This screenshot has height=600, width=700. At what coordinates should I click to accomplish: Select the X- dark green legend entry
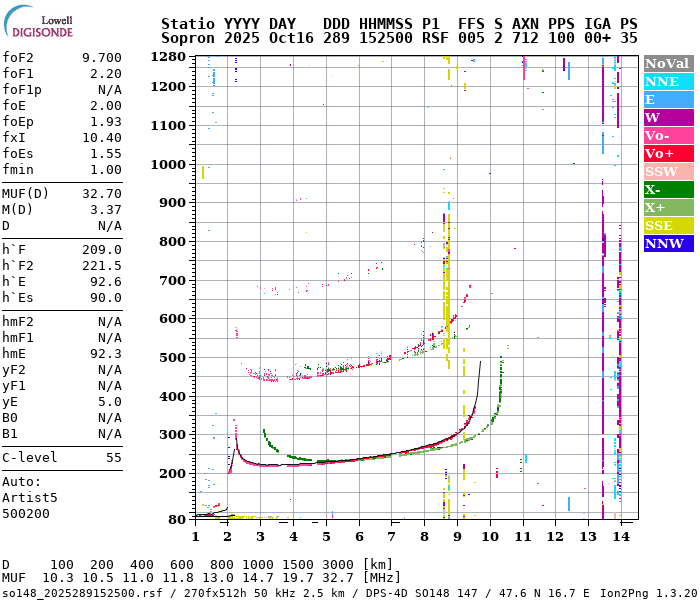point(667,189)
